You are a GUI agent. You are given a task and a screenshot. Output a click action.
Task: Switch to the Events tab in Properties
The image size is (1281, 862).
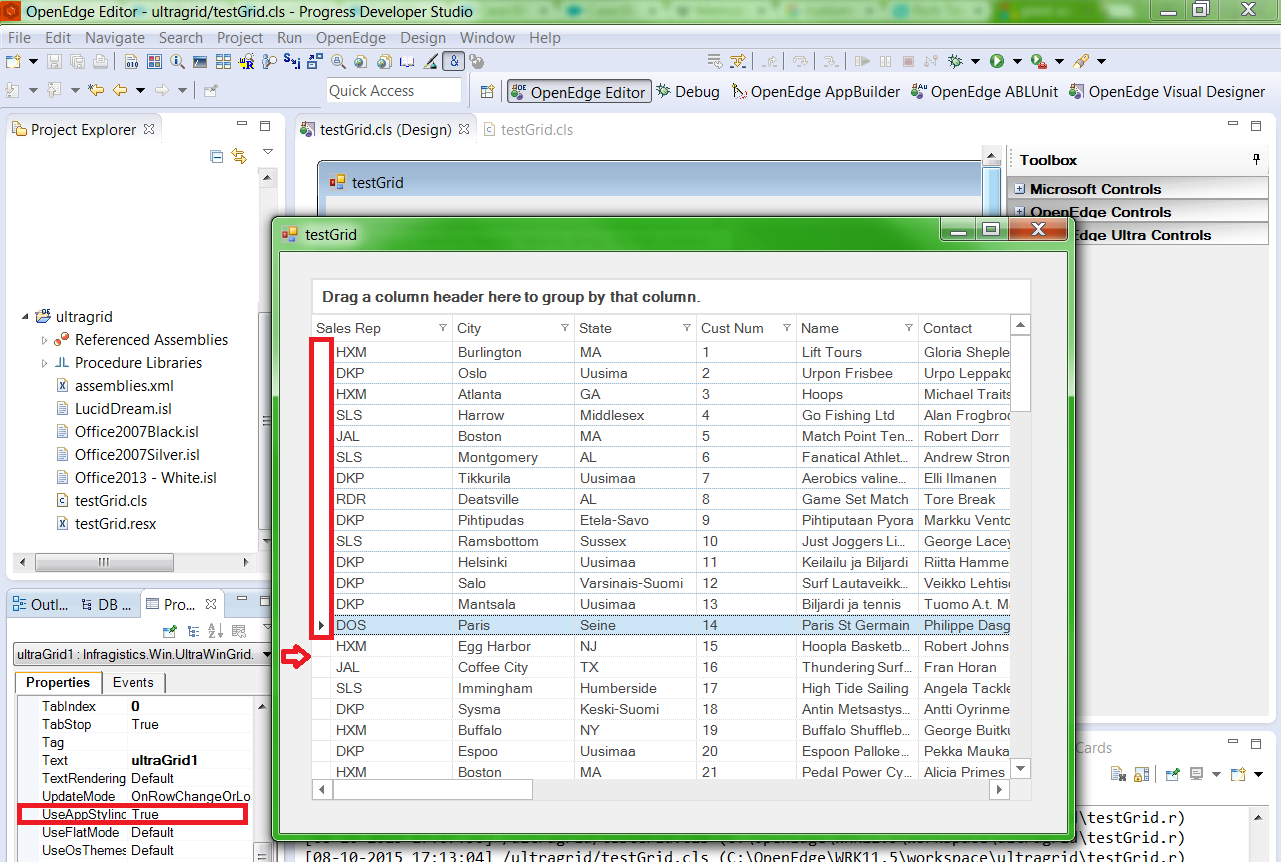point(133,682)
